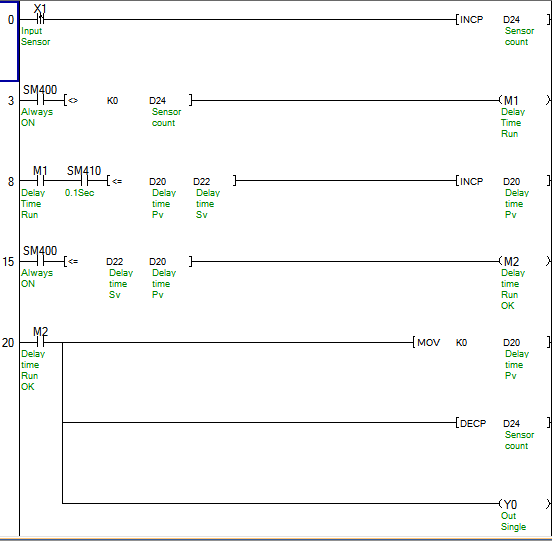Select the step number 0 cell
552x541 pixels.
[x=9, y=41]
